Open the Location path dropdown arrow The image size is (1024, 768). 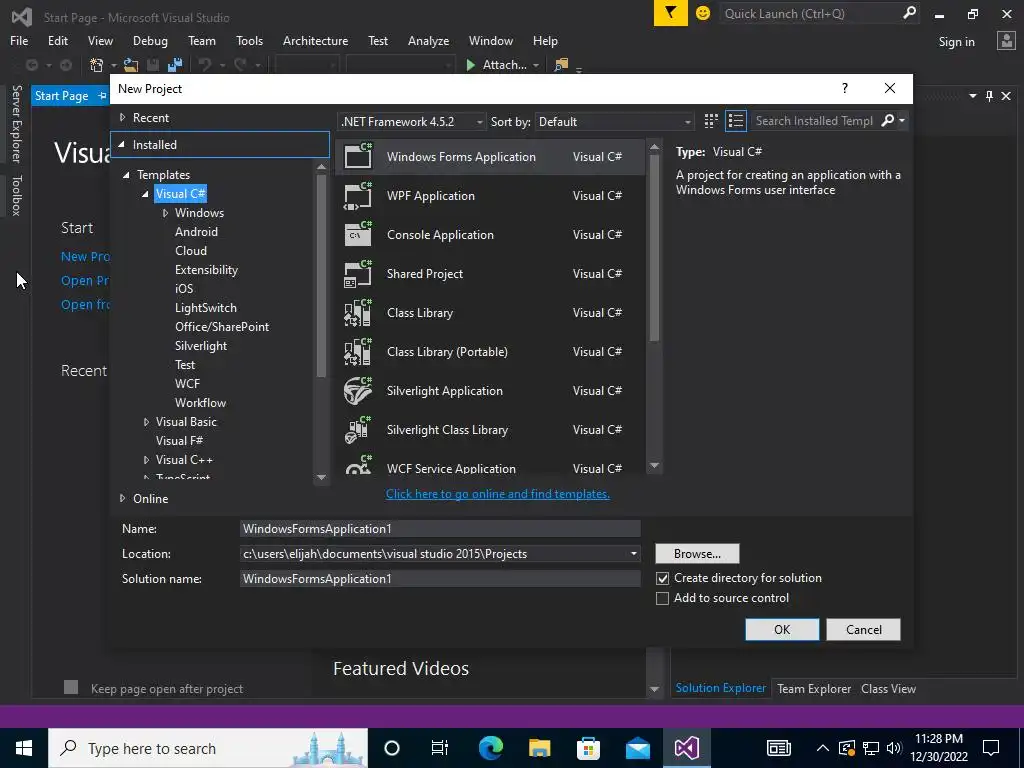coord(633,554)
